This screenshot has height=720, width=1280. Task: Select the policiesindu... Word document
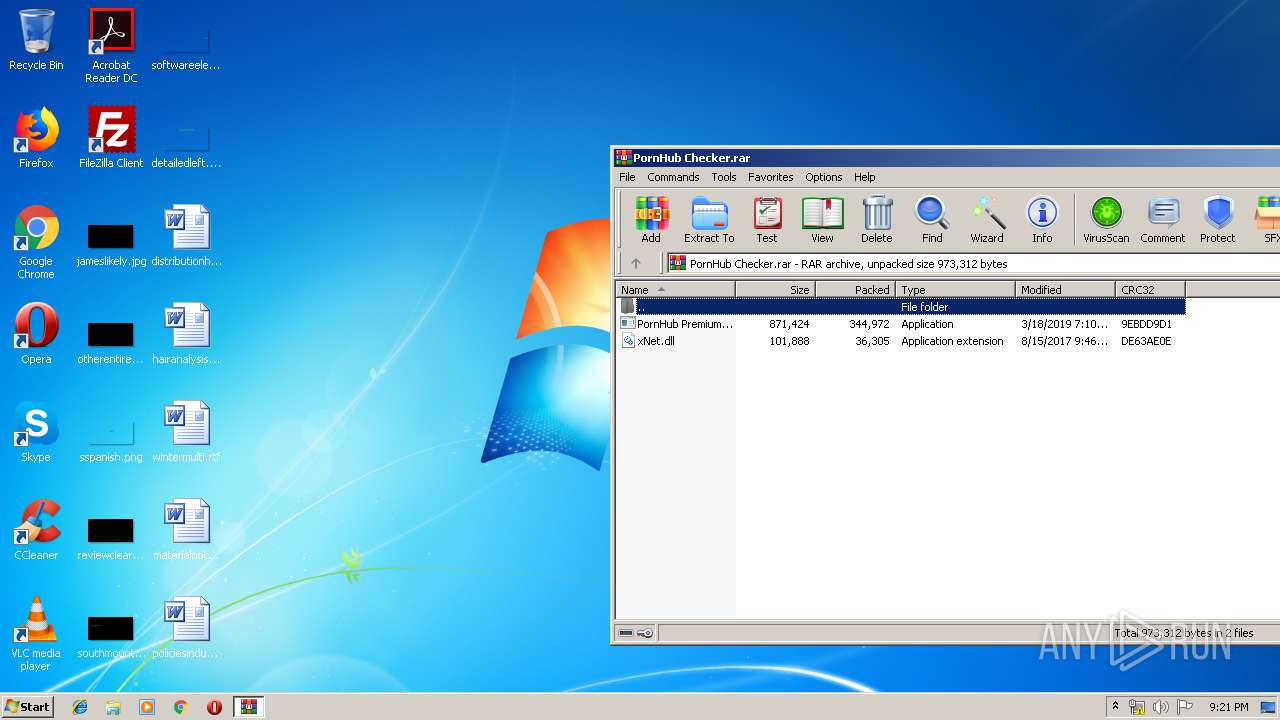186,628
